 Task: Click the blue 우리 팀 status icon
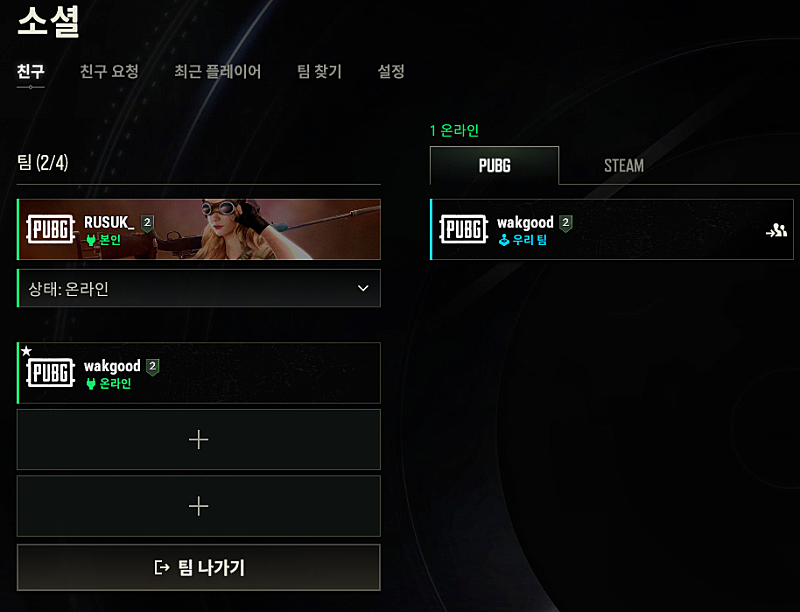pos(504,240)
